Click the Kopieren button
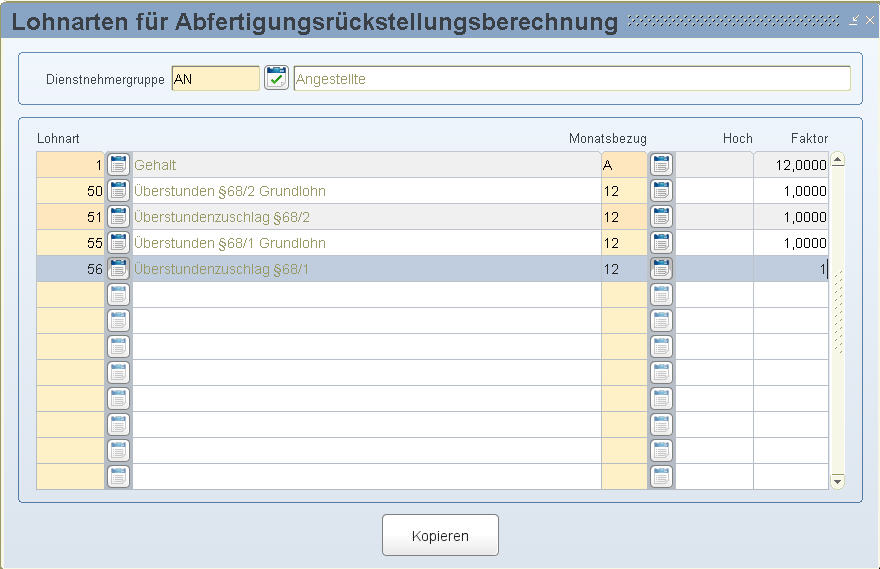Viewport: 880px width, 569px height. pyautogui.click(x=440, y=536)
